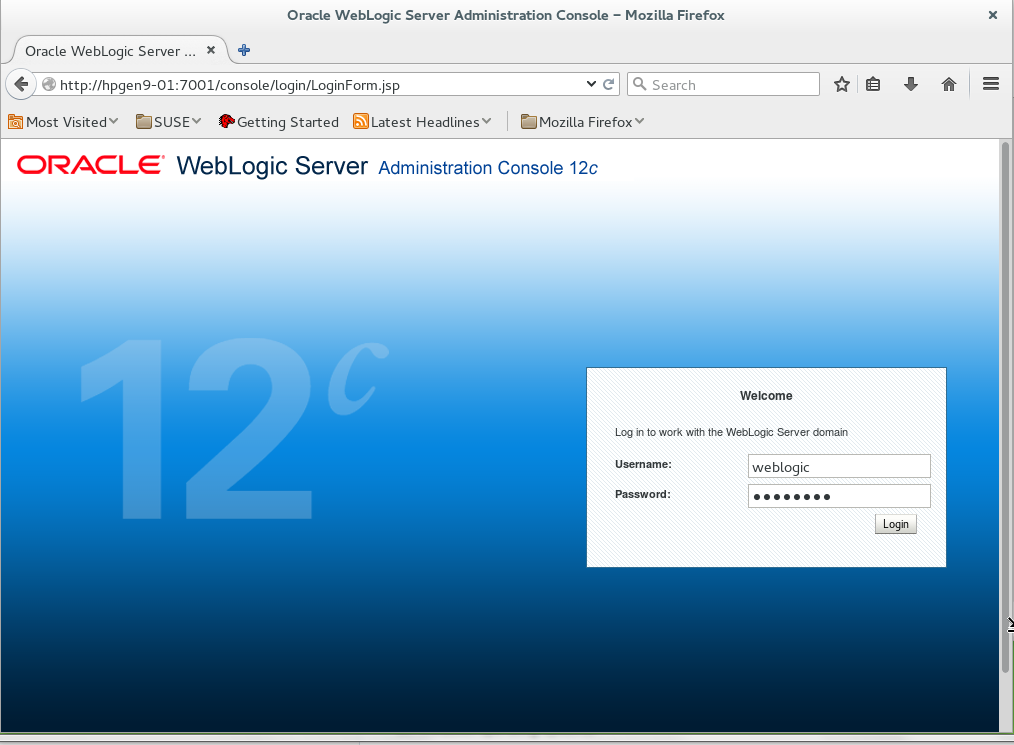The width and height of the screenshot is (1014, 745).
Task: Open the Most Visited bookmarks dropdown
Action: point(63,121)
